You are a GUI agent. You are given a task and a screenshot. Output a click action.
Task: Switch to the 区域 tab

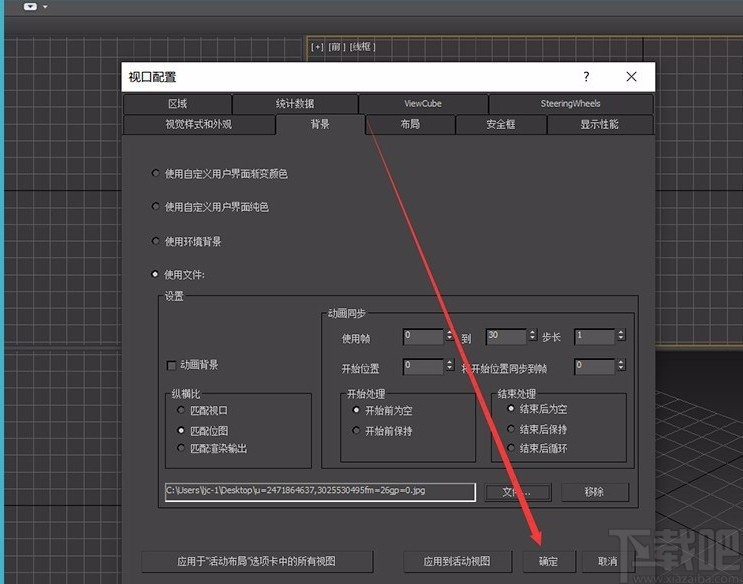pyautogui.click(x=178, y=103)
